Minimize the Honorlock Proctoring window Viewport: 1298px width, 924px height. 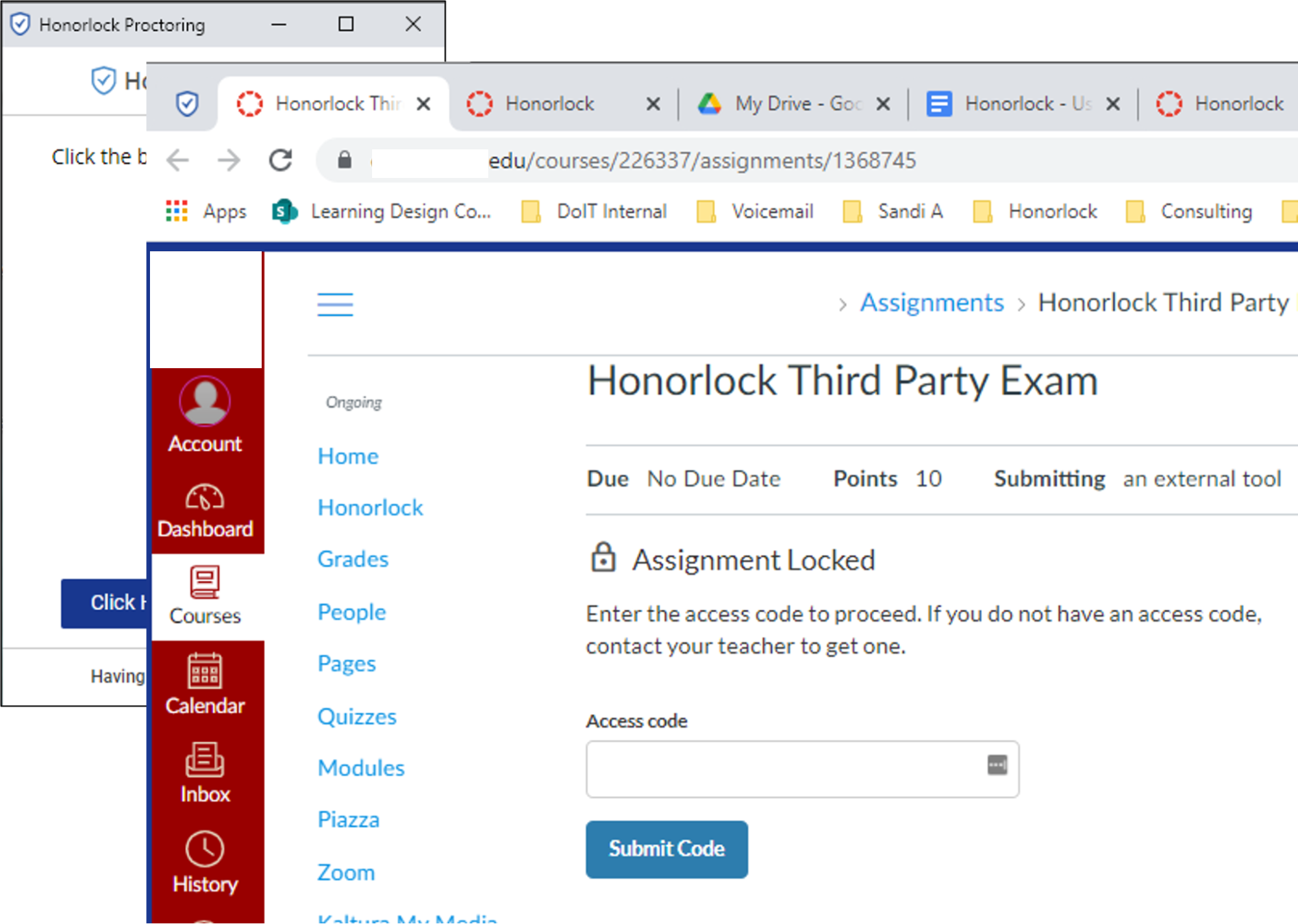pyautogui.click(x=279, y=25)
